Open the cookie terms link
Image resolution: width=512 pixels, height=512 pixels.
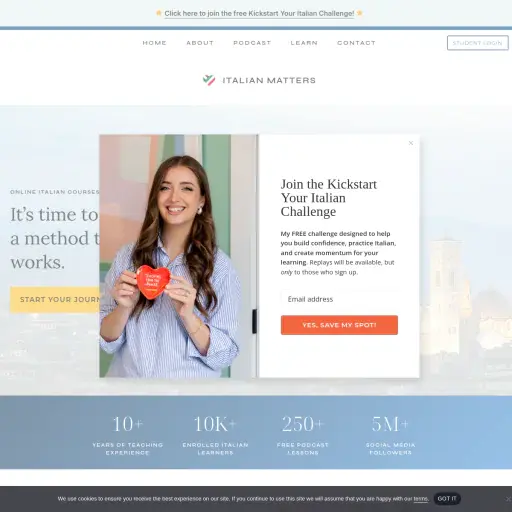pos(421,499)
